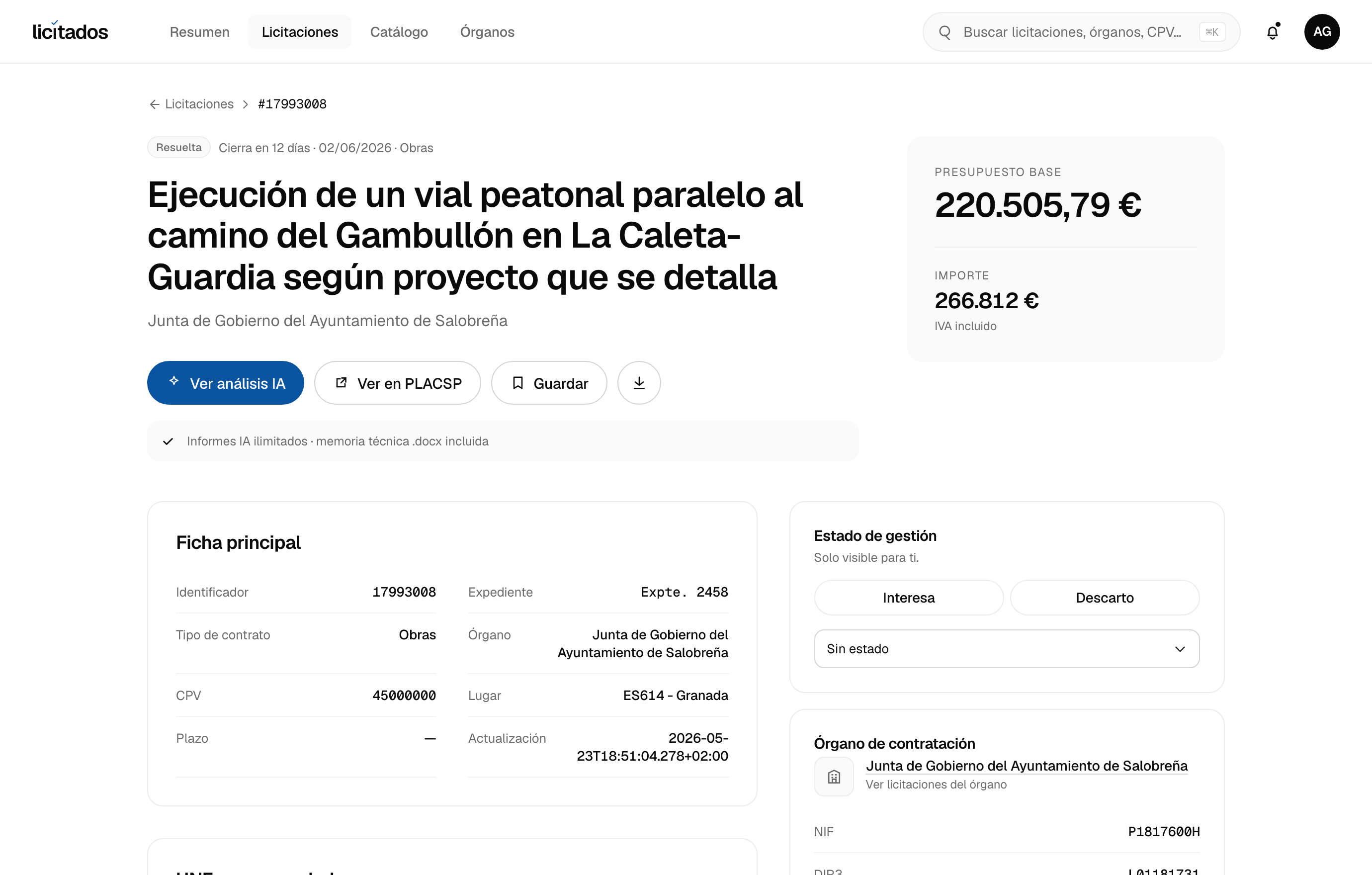Click the Ver análisis IA button
Viewport: 1372px width, 875px height.
225,383
